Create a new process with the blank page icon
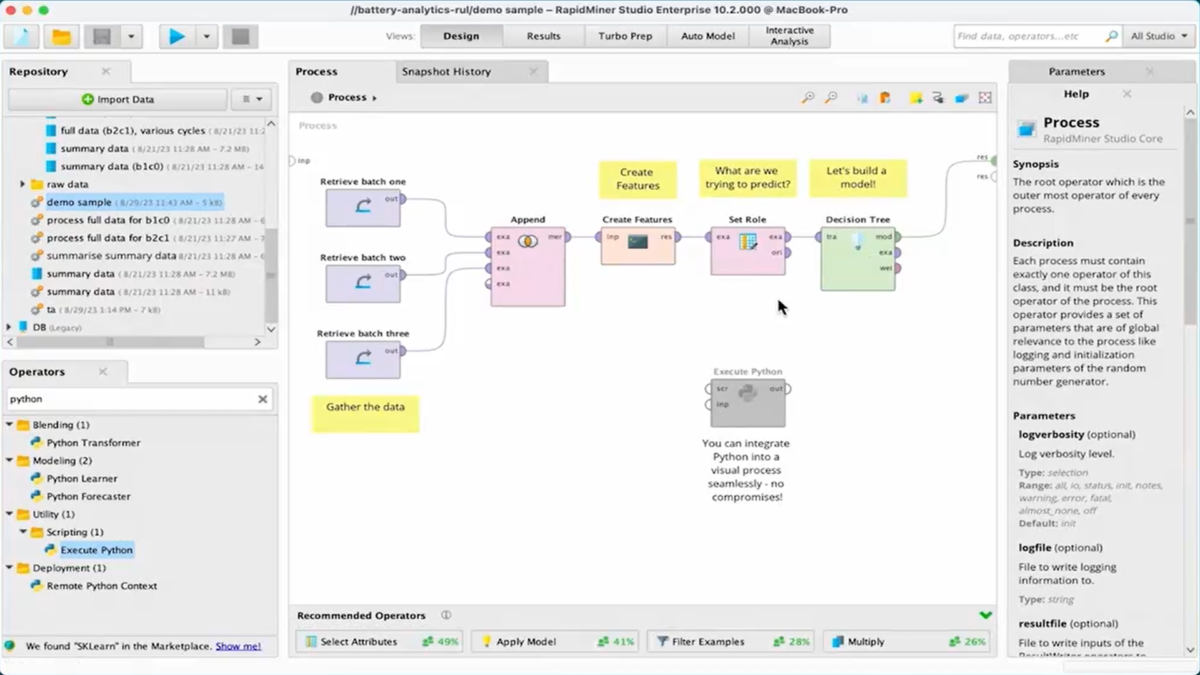Image resolution: width=1200 pixels, height=675 pixels. 22,36
